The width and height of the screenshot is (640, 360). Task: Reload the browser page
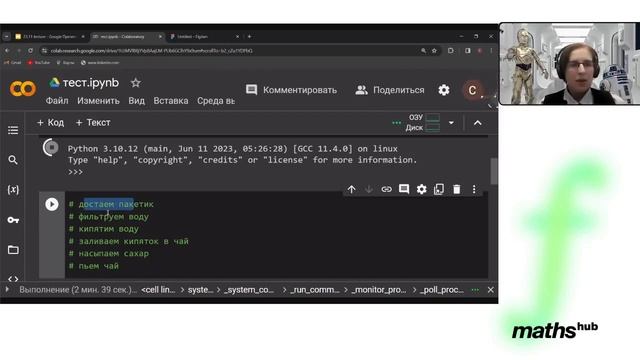point(31,51)
